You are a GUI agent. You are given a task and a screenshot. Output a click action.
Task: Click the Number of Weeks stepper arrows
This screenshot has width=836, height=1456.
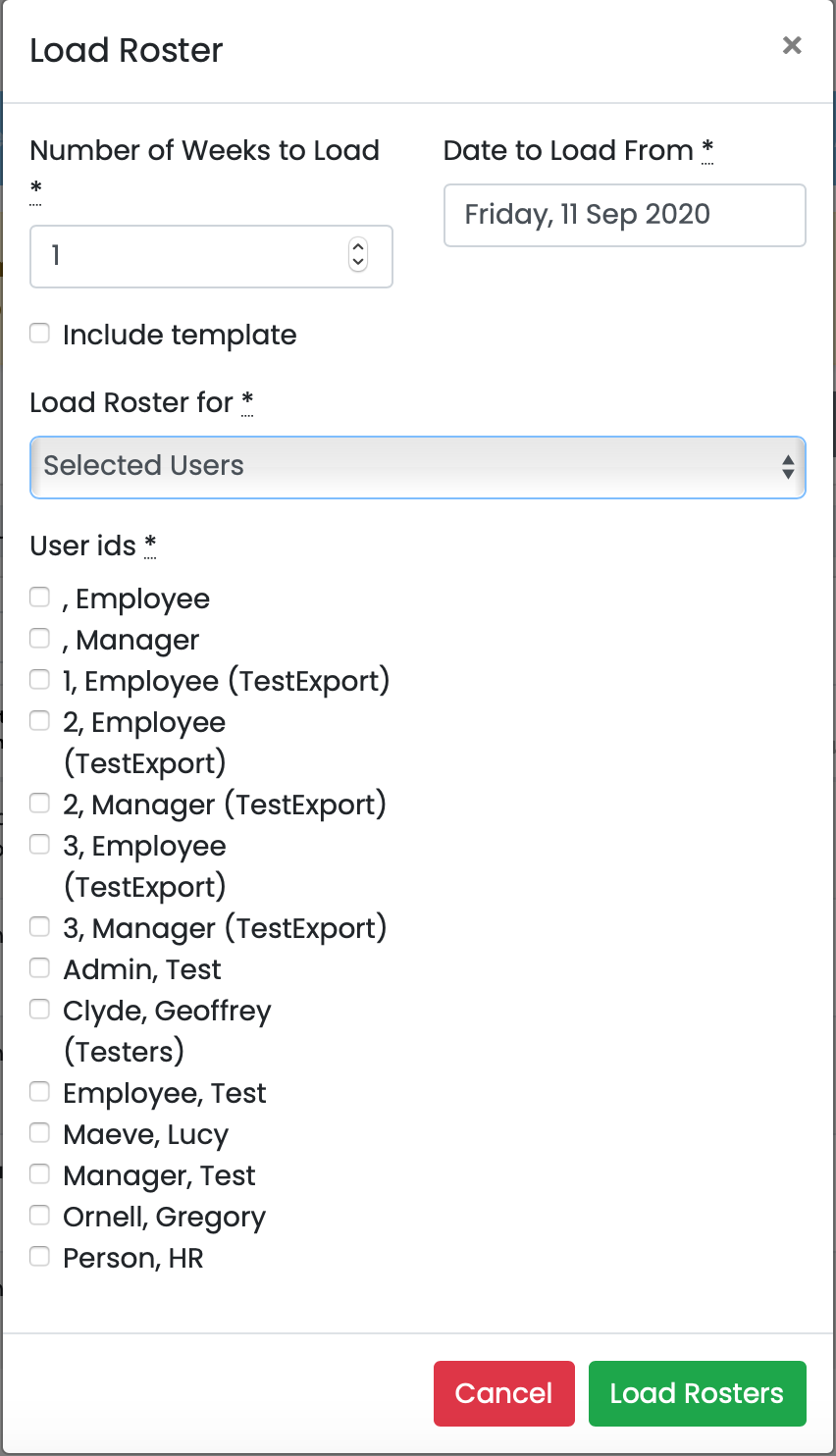click(x=358, y=255)
